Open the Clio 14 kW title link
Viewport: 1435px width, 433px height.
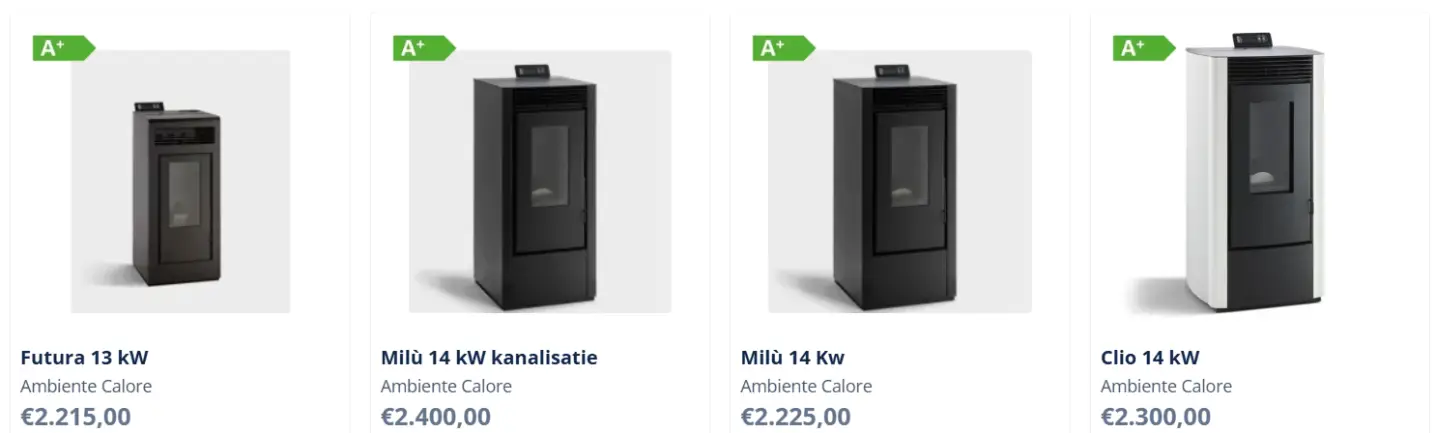pyautogui.click(x=1150, y=358)
